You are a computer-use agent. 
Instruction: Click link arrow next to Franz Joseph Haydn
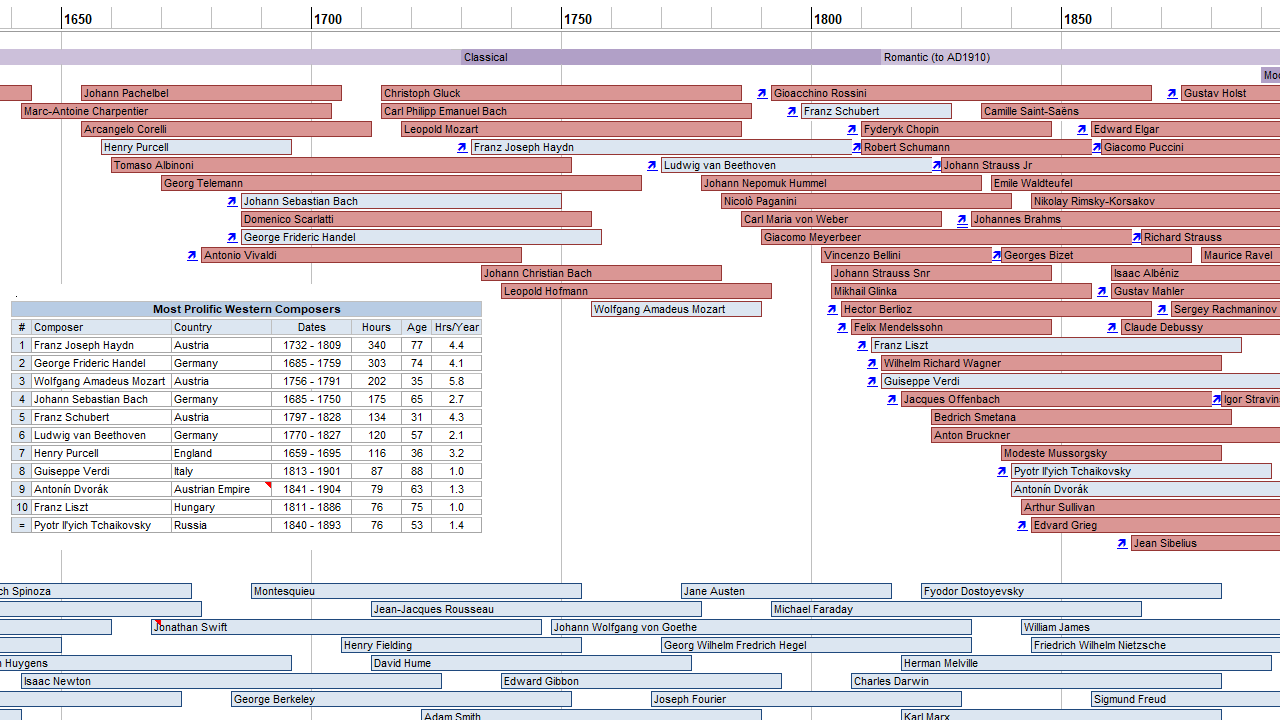(x=462, y=147)
